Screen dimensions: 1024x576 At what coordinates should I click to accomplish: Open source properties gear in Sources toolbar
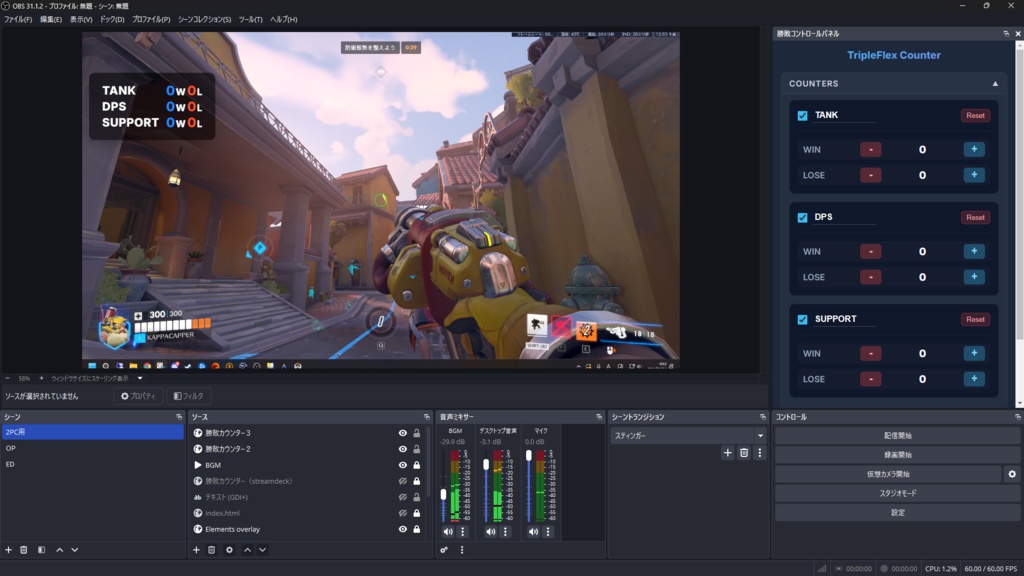(x=229, y=550)
